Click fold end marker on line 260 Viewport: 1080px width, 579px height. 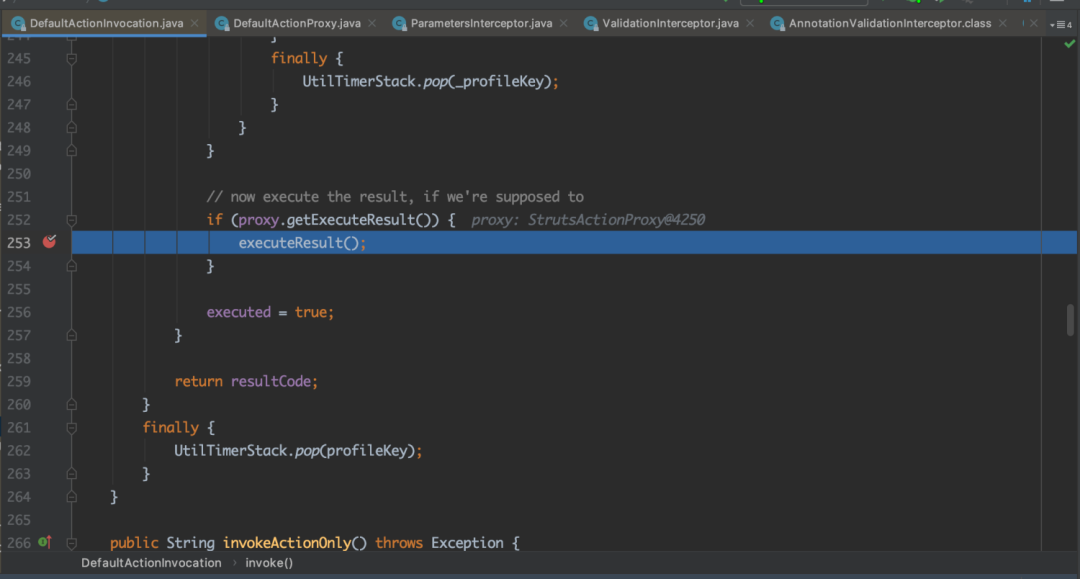pos(72,405)
